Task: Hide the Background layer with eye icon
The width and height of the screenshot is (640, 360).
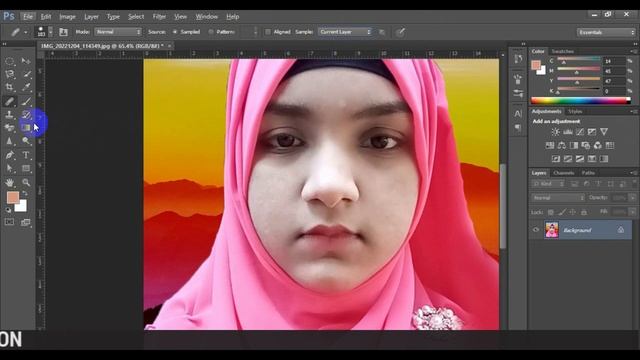Action: [x=536, y=230]
